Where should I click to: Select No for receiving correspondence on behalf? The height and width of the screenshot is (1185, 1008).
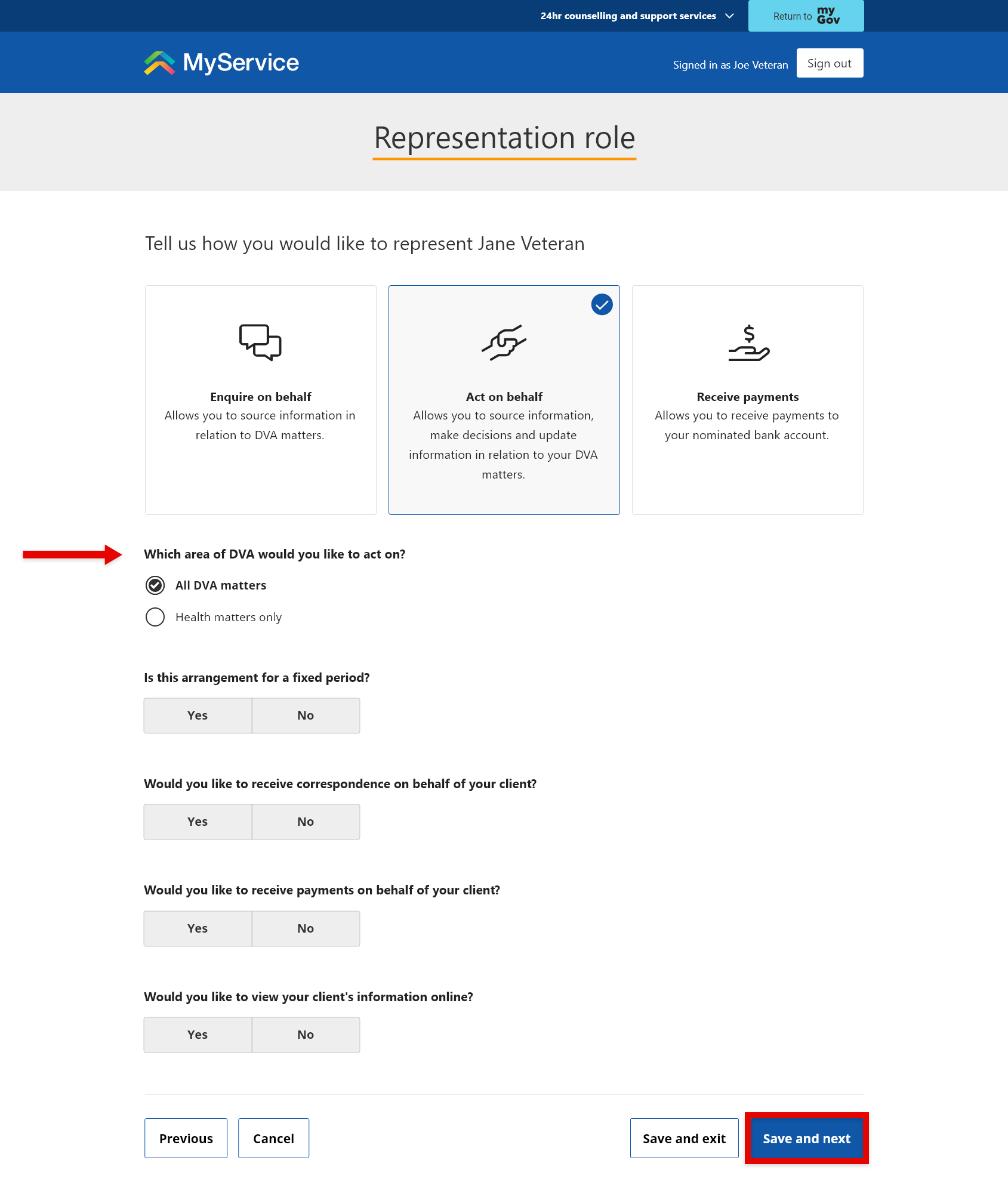(x=306, y=821)
